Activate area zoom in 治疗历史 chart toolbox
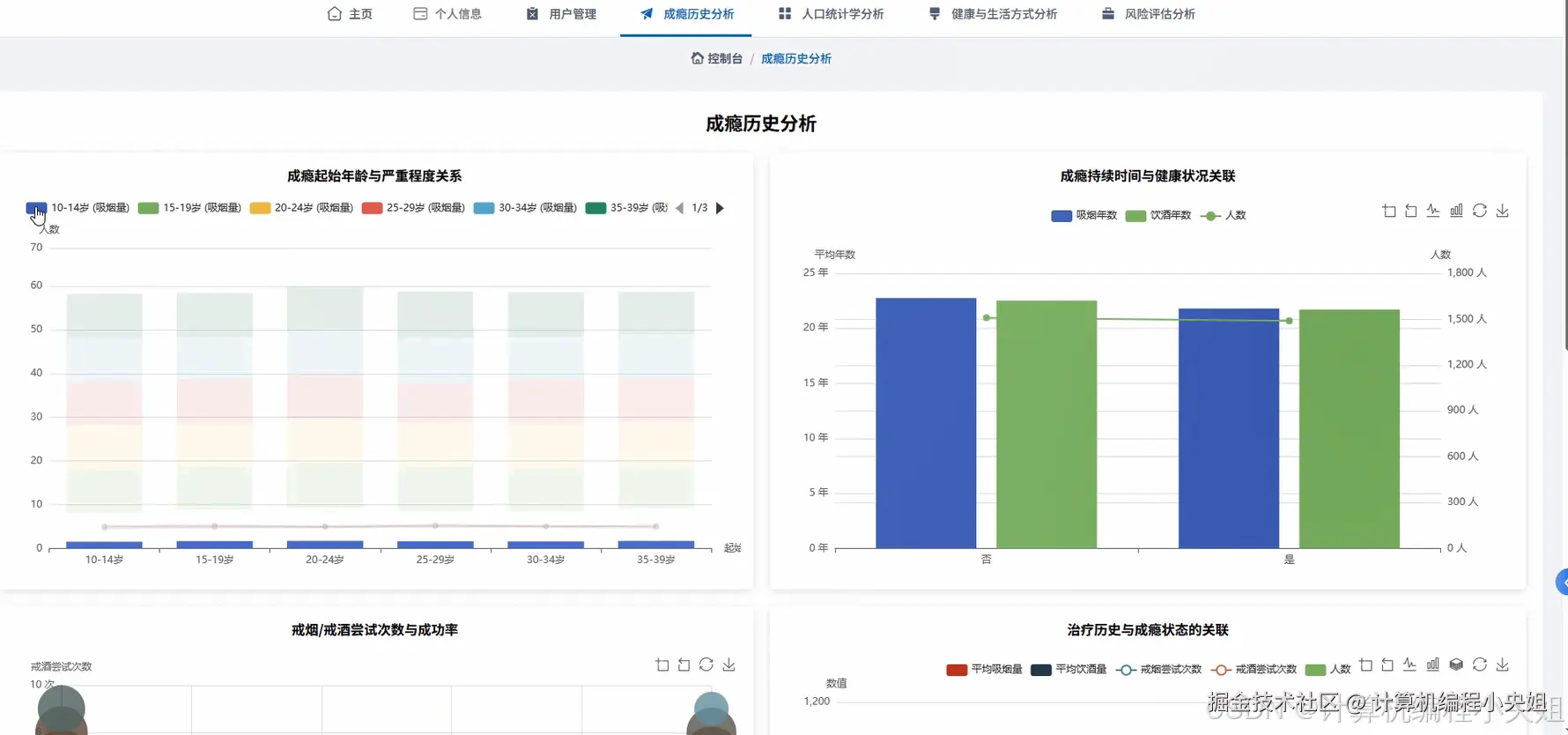 [x=1366, y=664]
